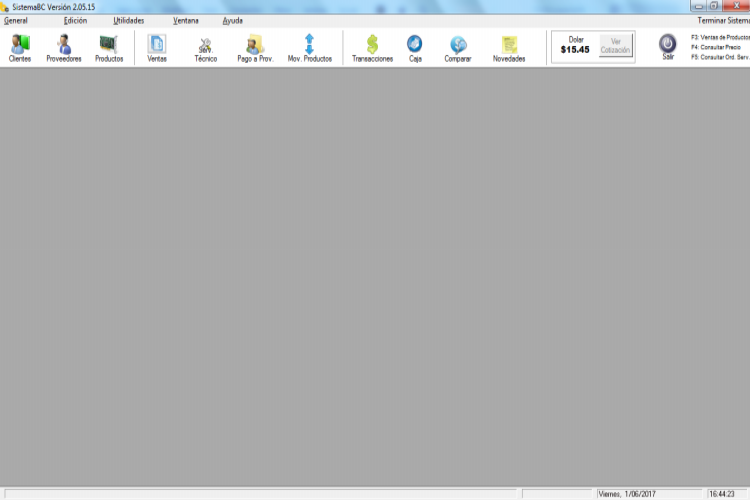Image resolution: width=750 pixels, height=500 pixels.
Task: Select Pago a Prov. icon
Action: [255, 45]
